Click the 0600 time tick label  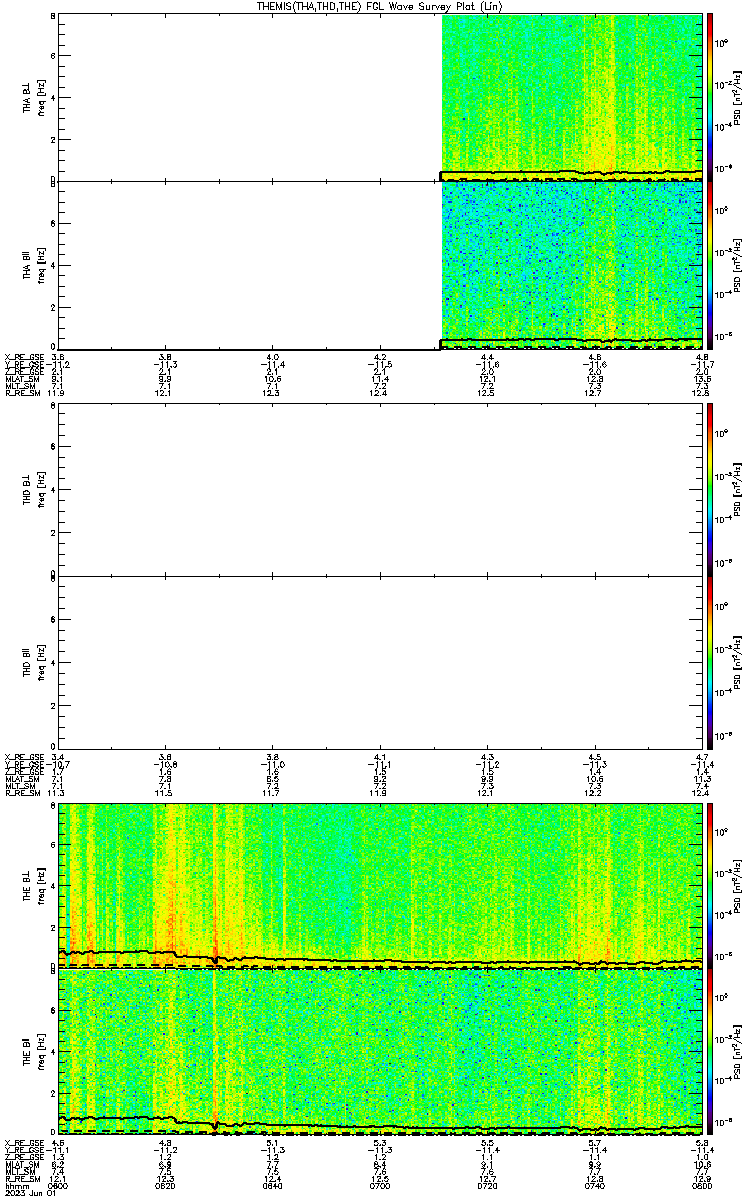(x=58, y=1186)
